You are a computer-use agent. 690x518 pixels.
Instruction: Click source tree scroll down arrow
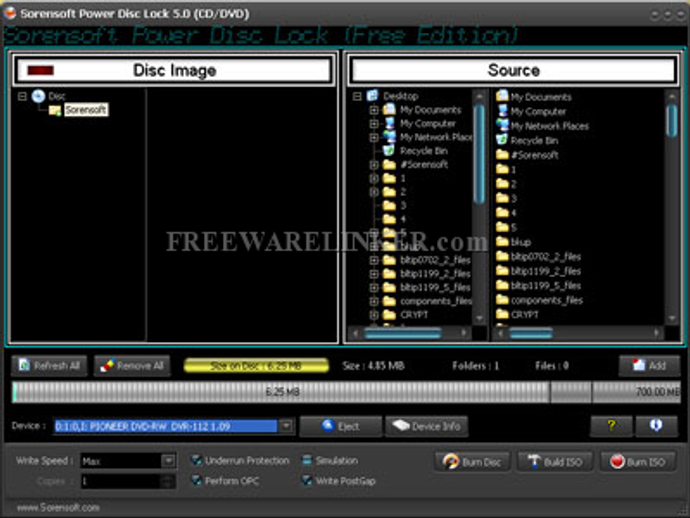point(479,318)
